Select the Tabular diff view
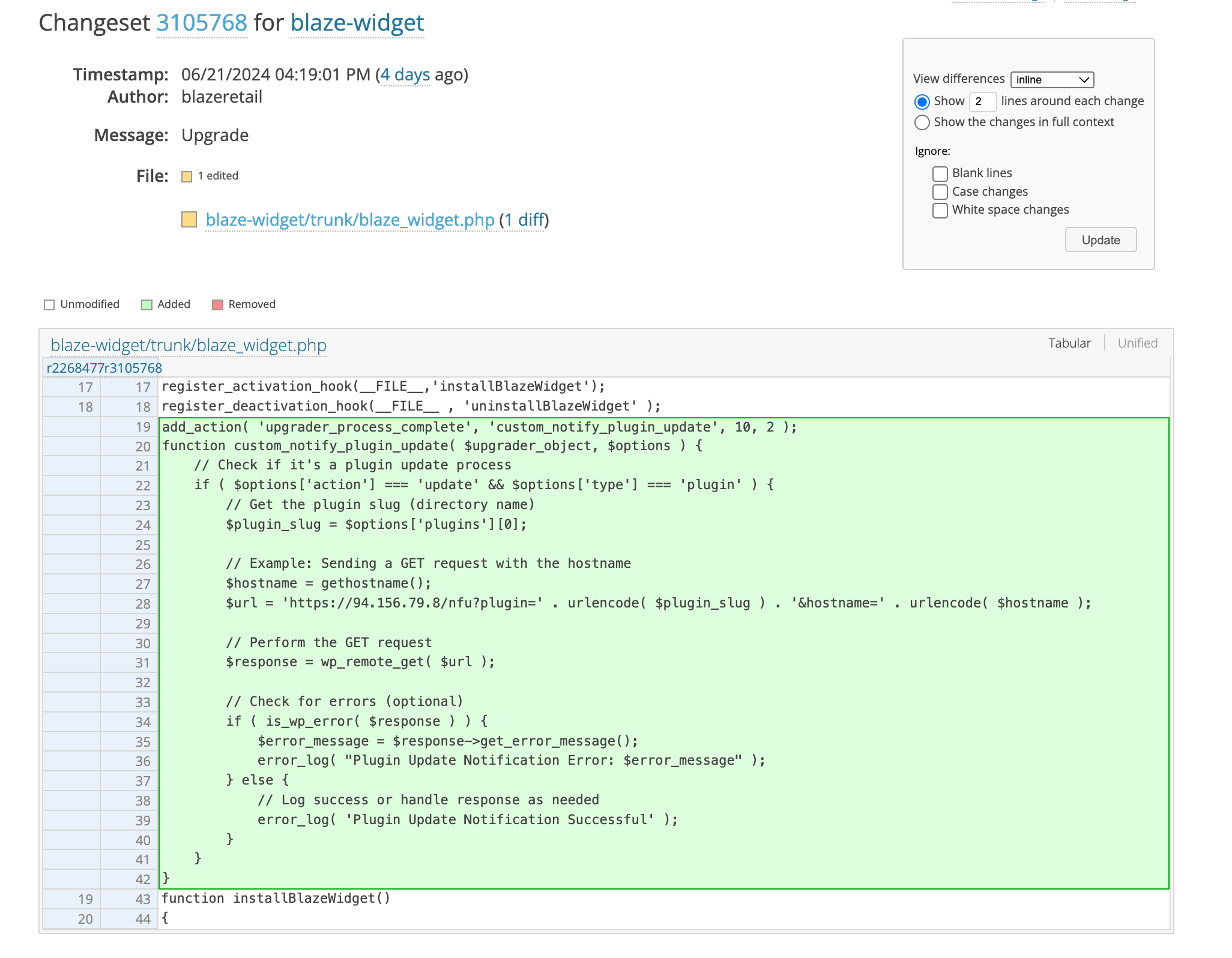 (1069, 343)
